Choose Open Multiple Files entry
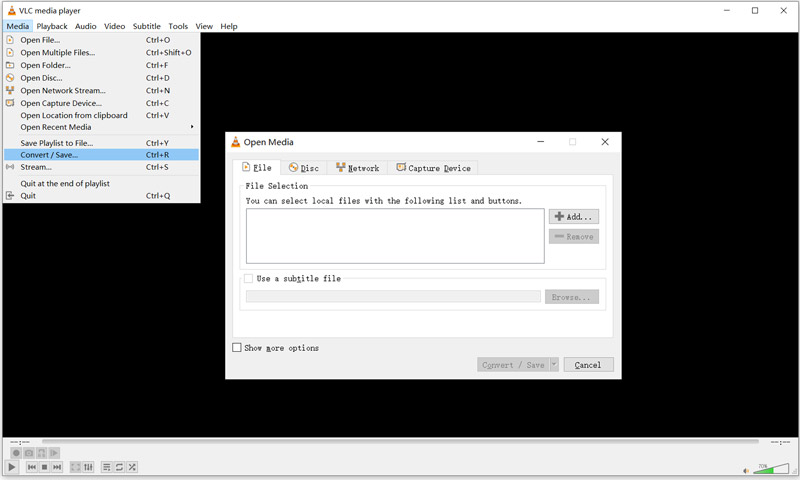The height and width of the screenshot is (480, 800). pyautogui.click(x=101, y=53)
